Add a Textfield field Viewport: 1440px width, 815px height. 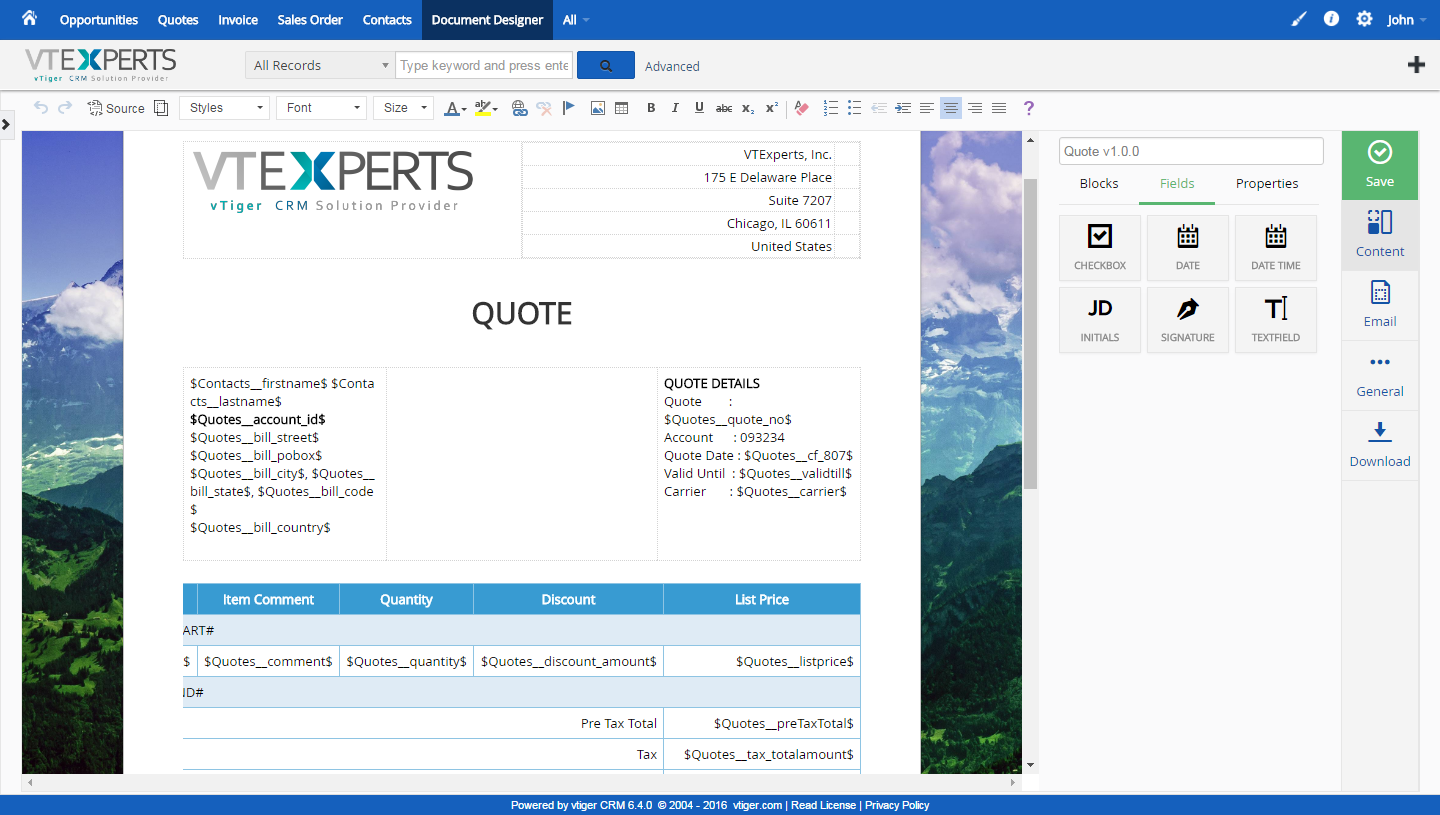point(1276,320)
